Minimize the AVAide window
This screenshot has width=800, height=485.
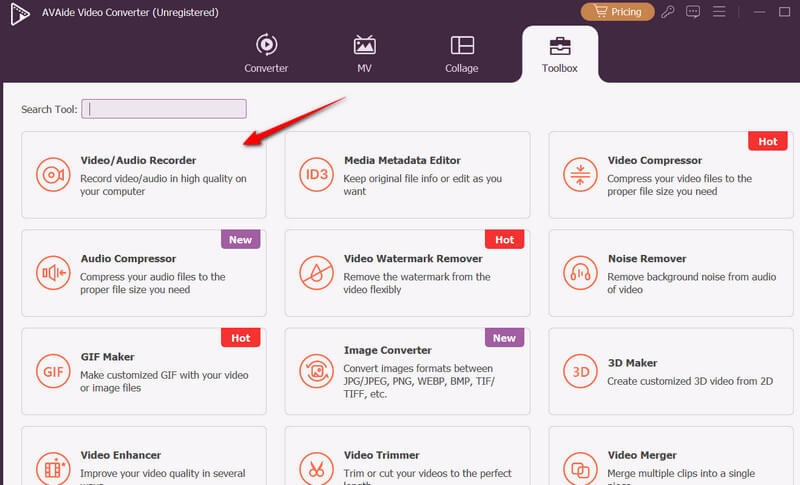pos(759,12)
